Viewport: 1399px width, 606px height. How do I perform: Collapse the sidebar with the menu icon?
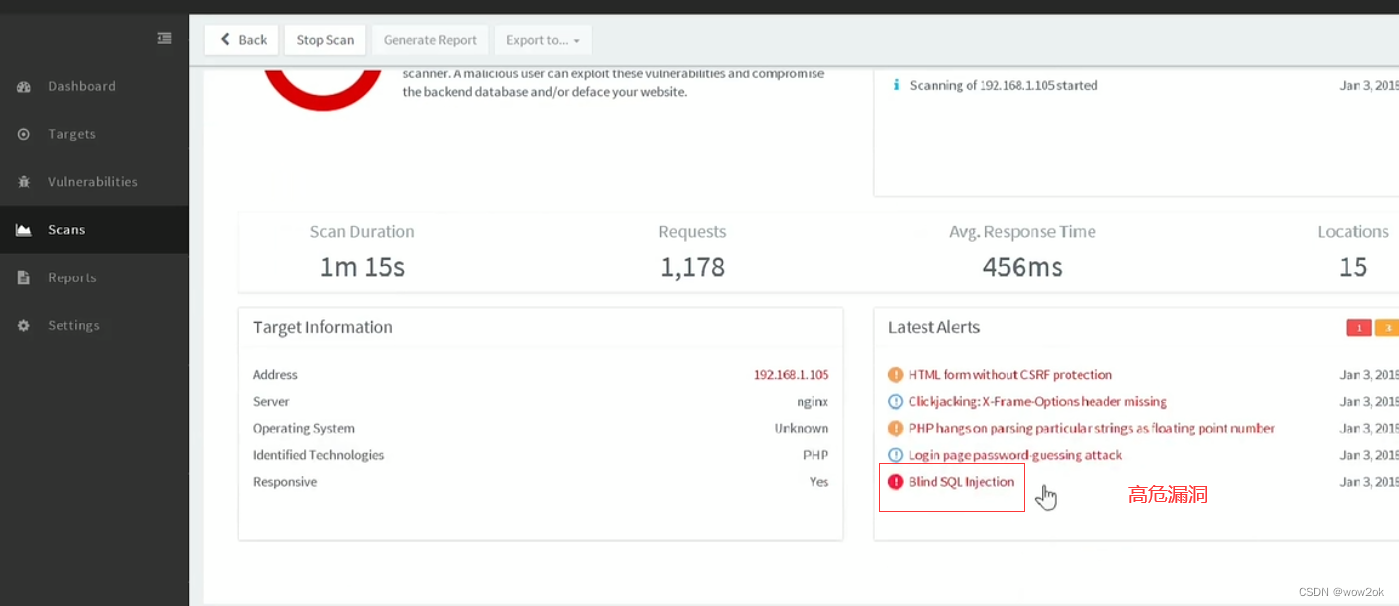[x=165, y=38]
